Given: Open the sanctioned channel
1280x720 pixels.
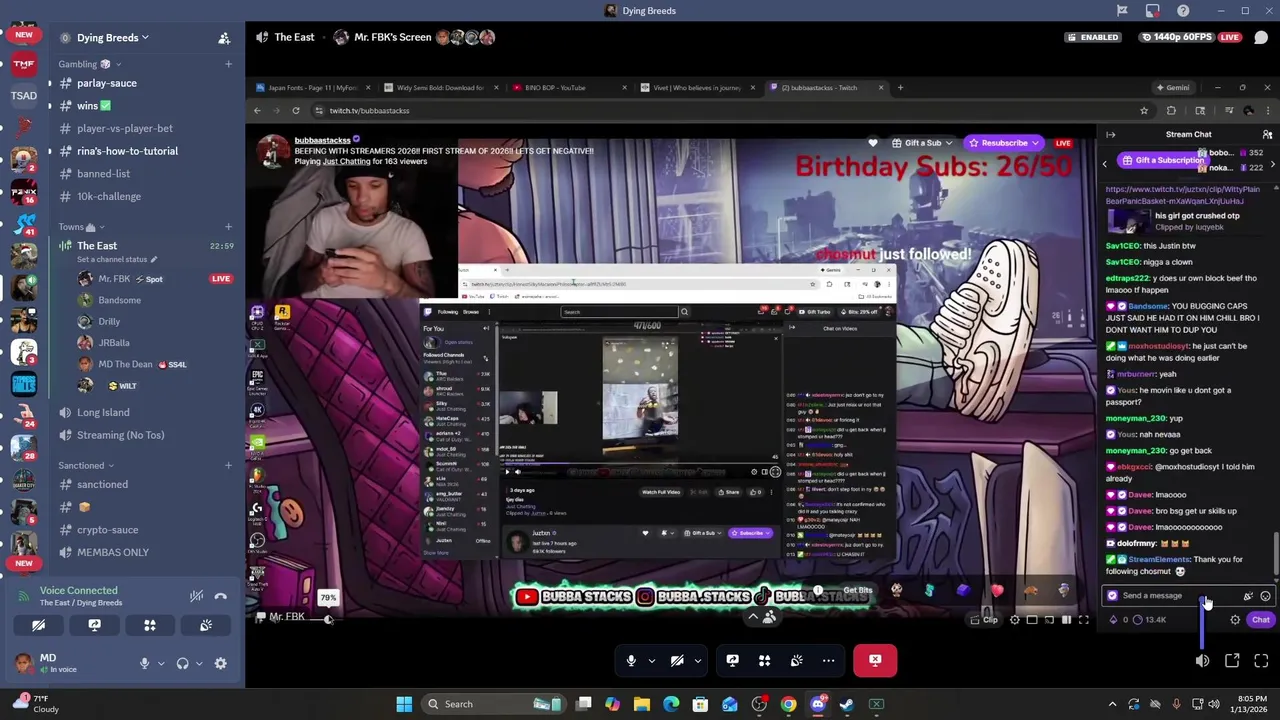Looking at the screenshot, I should pos(102,484).
